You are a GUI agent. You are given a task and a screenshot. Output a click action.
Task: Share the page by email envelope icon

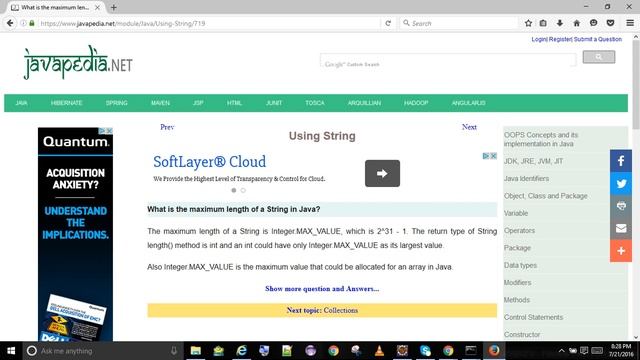(621, 228)
